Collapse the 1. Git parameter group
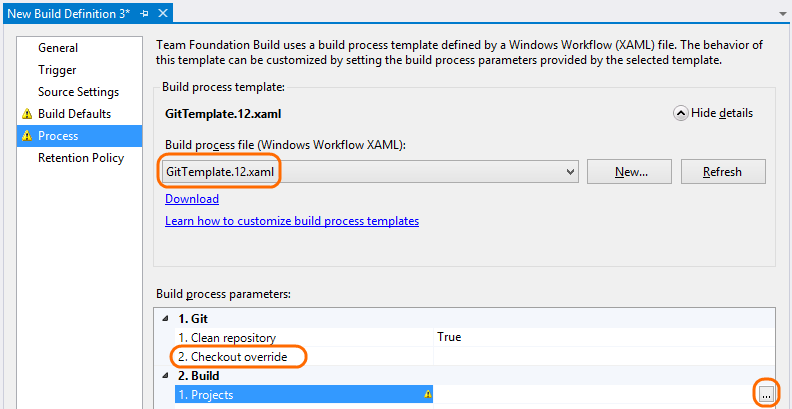The width and height of the screenshot is (792, 409). tap(166, 319)
